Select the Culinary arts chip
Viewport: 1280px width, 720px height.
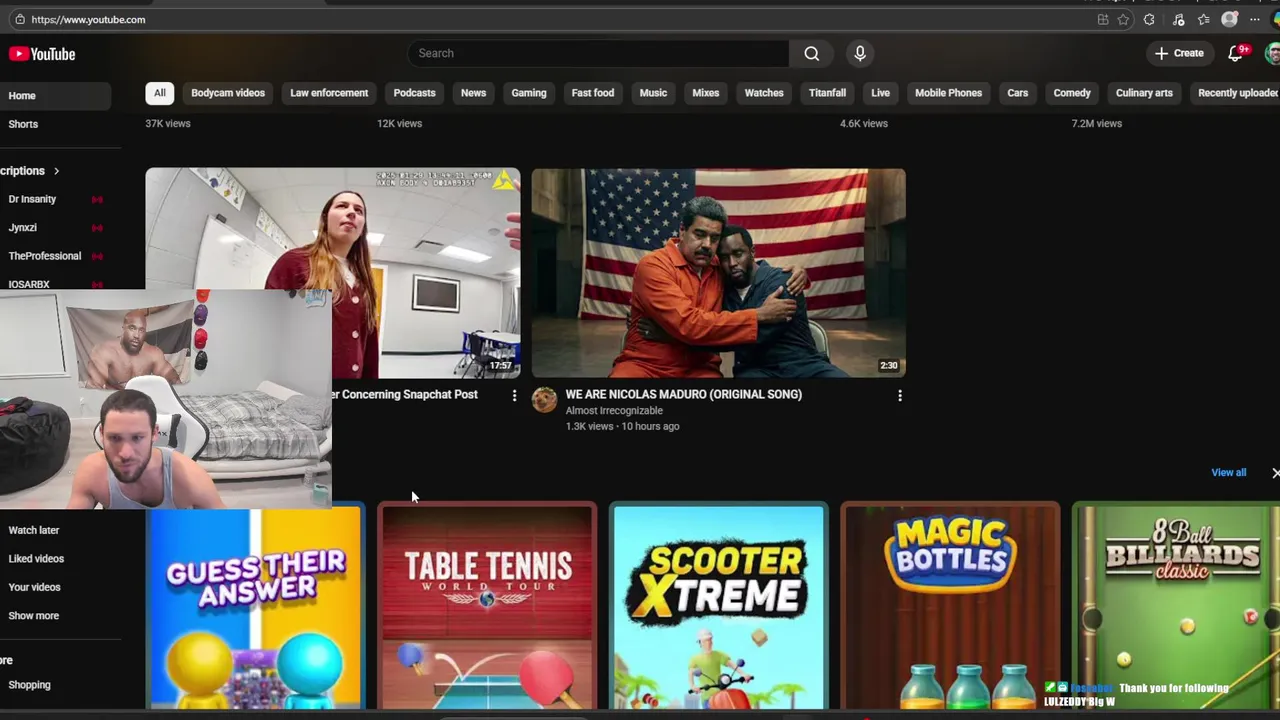pyautogui.click(x=1144, y=93)
